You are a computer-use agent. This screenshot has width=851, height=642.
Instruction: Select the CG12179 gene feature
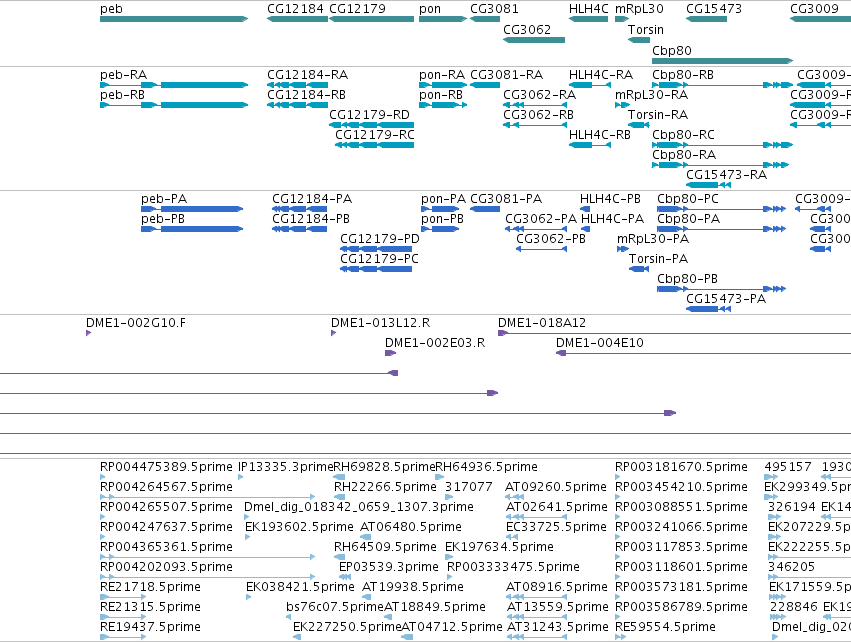click(371, 19)
